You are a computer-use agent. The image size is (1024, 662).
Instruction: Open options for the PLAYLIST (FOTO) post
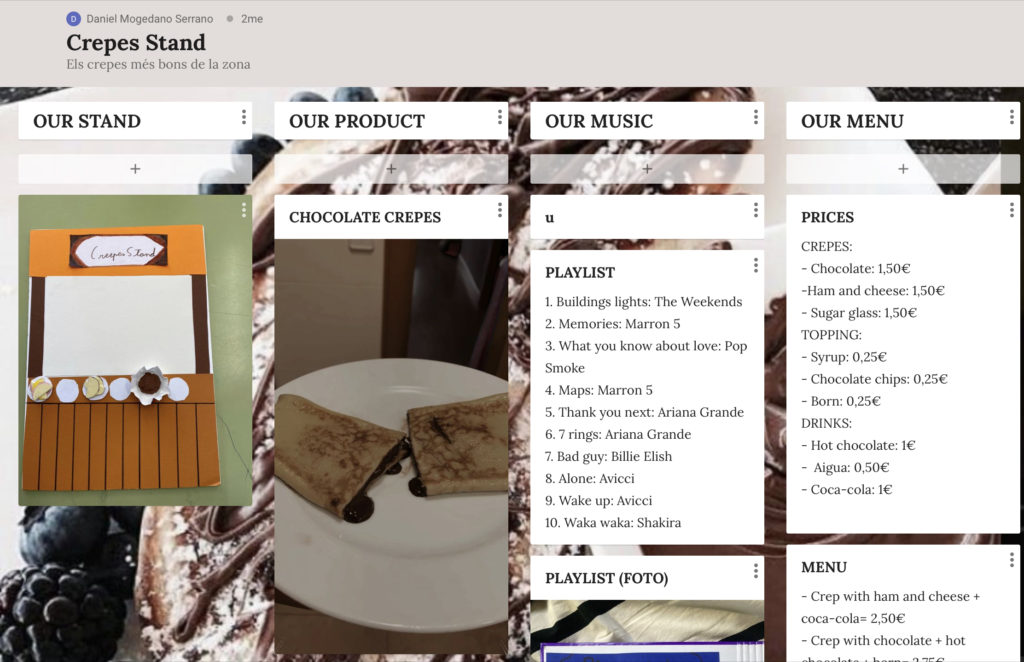756,571
